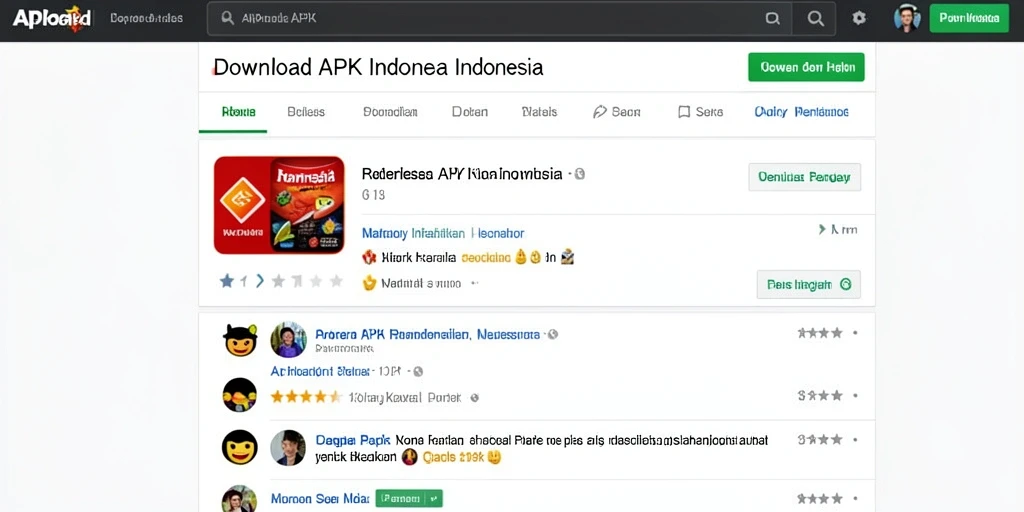Click the blue chevron in rating row
Screen dimensions: 1024x512
coord(259,281)
